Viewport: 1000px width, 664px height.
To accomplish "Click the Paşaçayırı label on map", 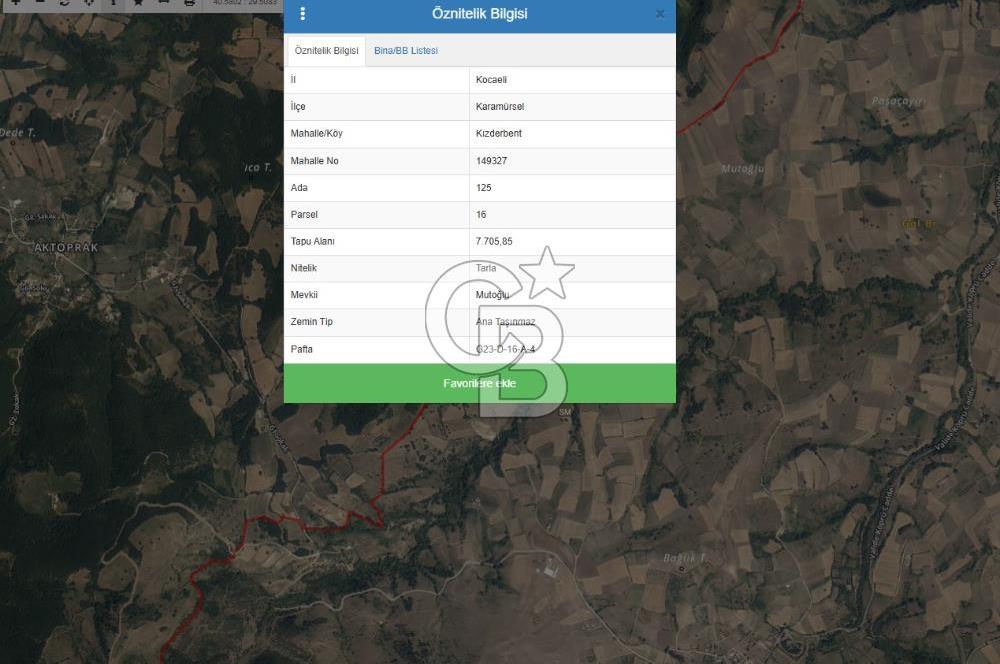I will click(x=899, y=101).
